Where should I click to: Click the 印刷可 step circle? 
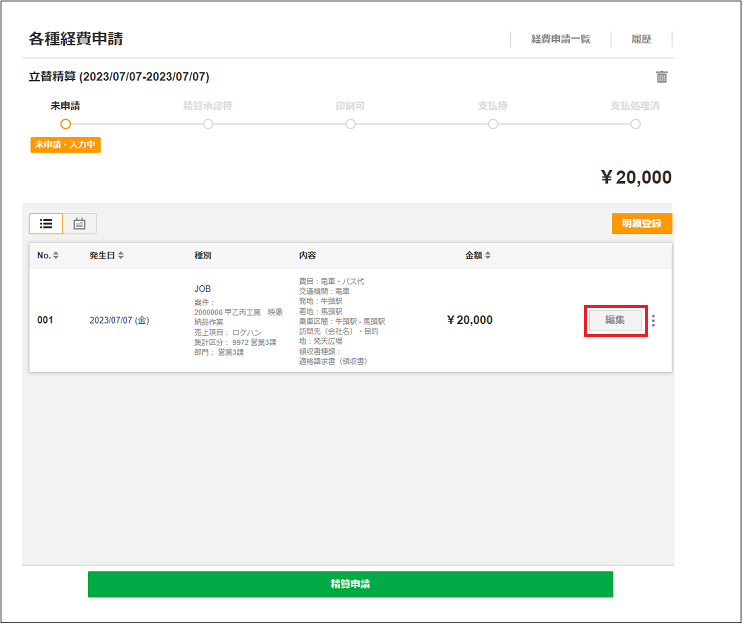pyautogui.click(x=351, y=124)
